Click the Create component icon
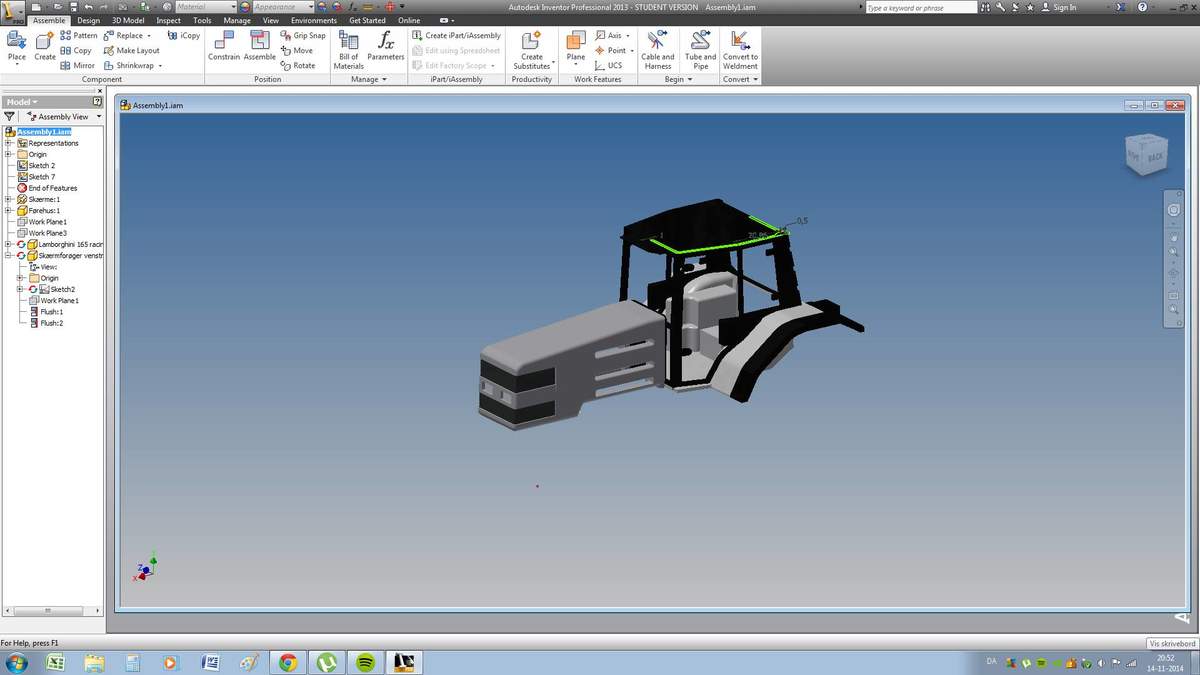Viewport: 1200px width, 675px height. click(x=45, y=46)
